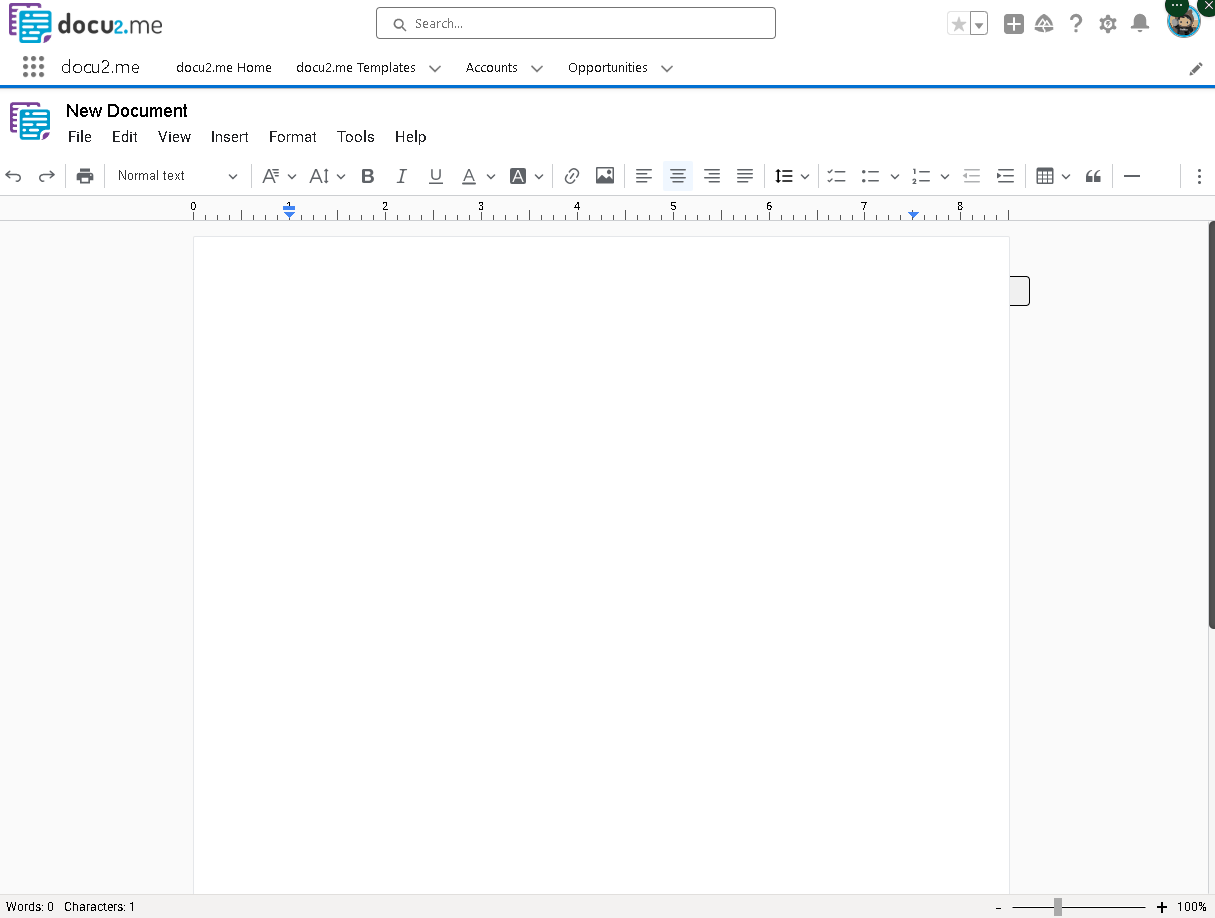The width and height of the screenshot is (1215, 918).
Task: Click the vertical scrollbar on the right
Action: point(1211,425)
